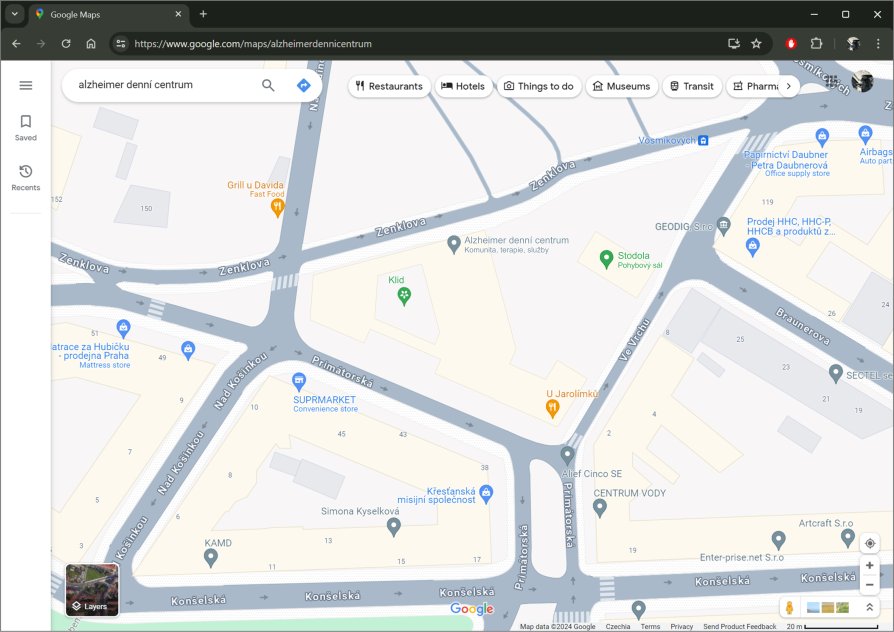Show your location on the map
894x632 pixels.
[x=869, y=543]
